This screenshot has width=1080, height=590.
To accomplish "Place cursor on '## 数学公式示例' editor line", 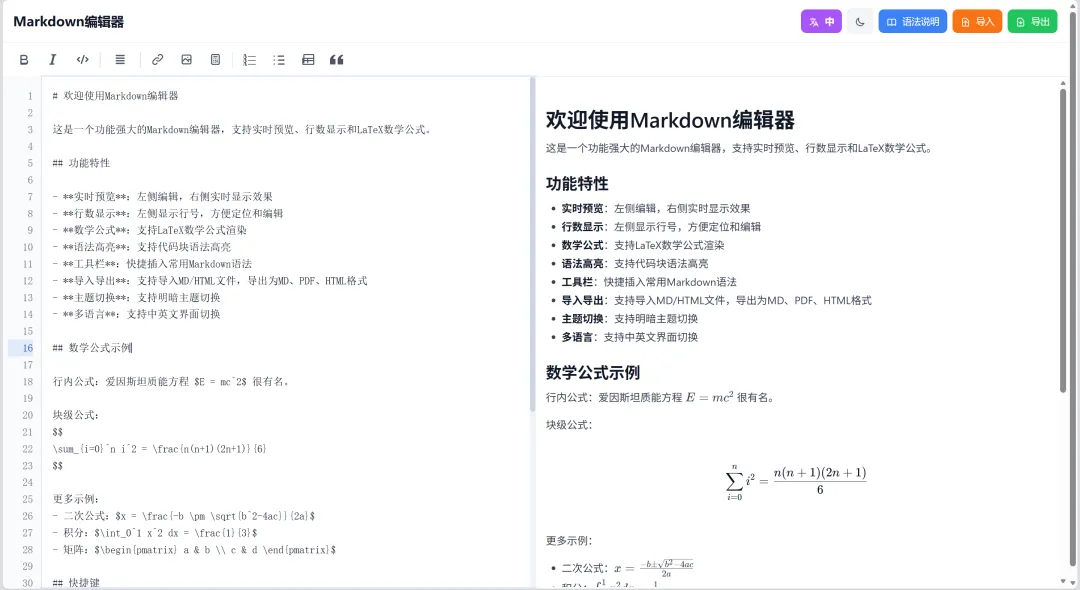I will [92, 348].
